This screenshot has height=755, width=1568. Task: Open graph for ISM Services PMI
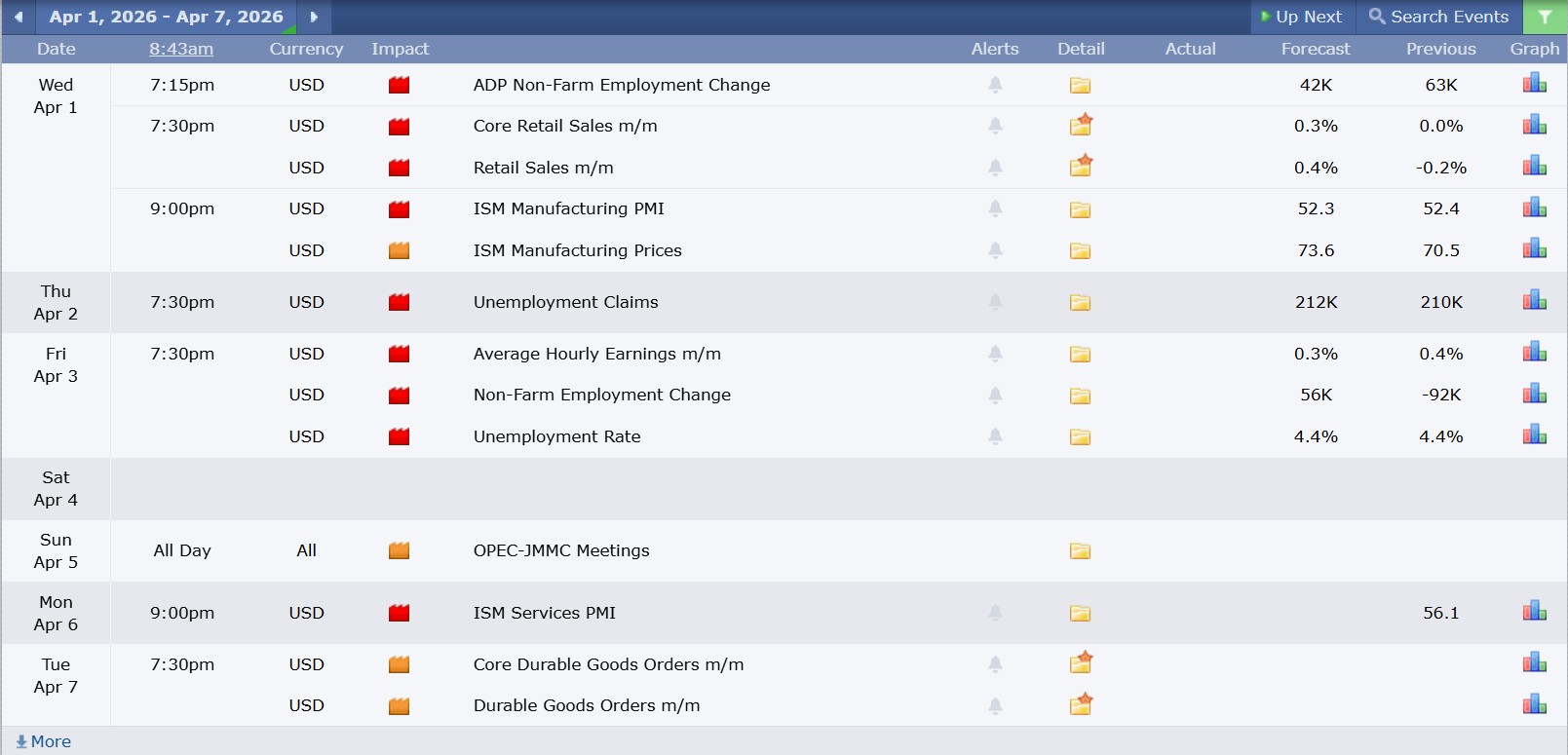point(1535,612)
